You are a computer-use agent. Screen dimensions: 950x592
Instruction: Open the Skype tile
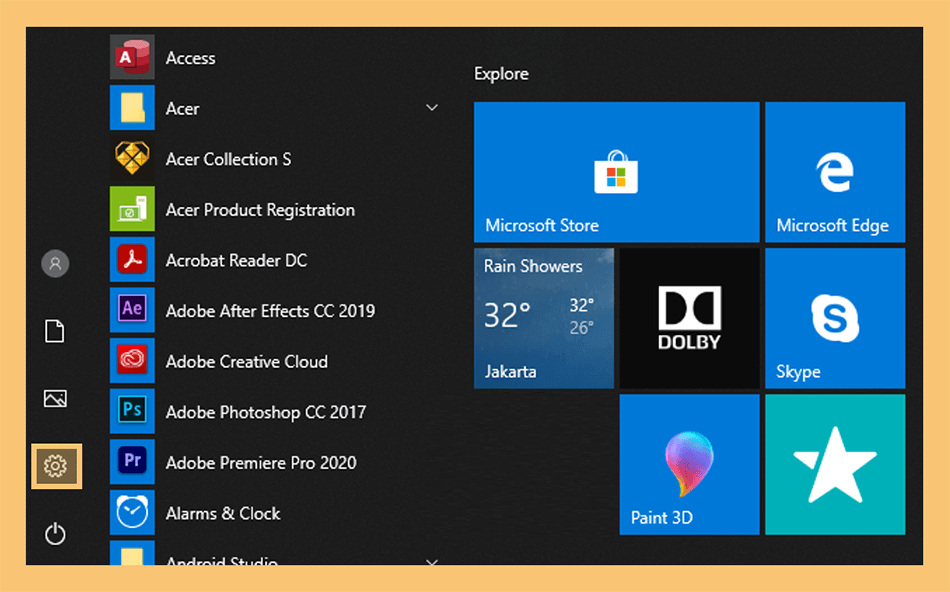point(835,318)
